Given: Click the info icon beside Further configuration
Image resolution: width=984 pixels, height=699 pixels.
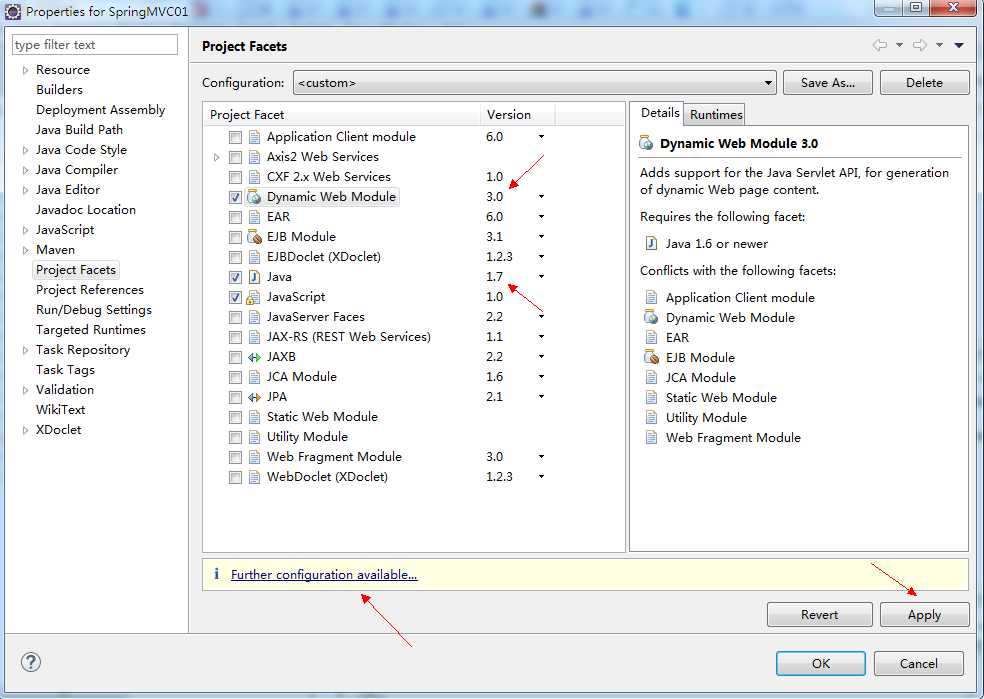Looking at the screenshot, I should (217, 574).
